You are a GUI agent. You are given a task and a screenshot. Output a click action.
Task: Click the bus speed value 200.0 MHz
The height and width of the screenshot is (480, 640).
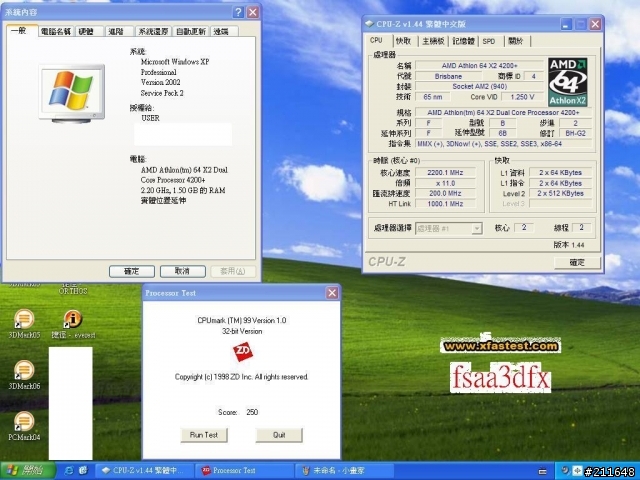coord(445,193)
